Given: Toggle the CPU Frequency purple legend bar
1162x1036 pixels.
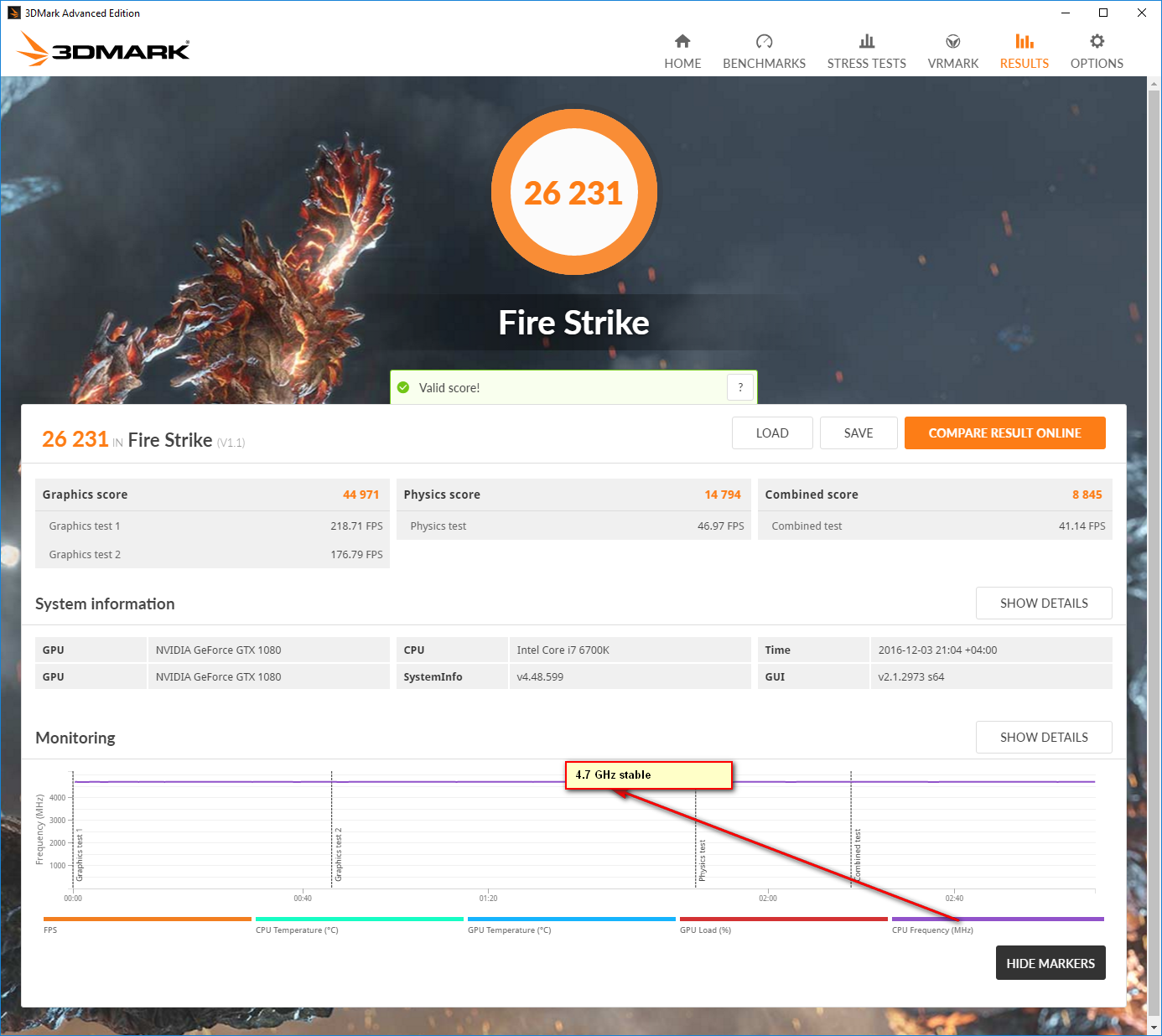Looking at the screenshot, I should pyautogui.click(x=998, y=919).
